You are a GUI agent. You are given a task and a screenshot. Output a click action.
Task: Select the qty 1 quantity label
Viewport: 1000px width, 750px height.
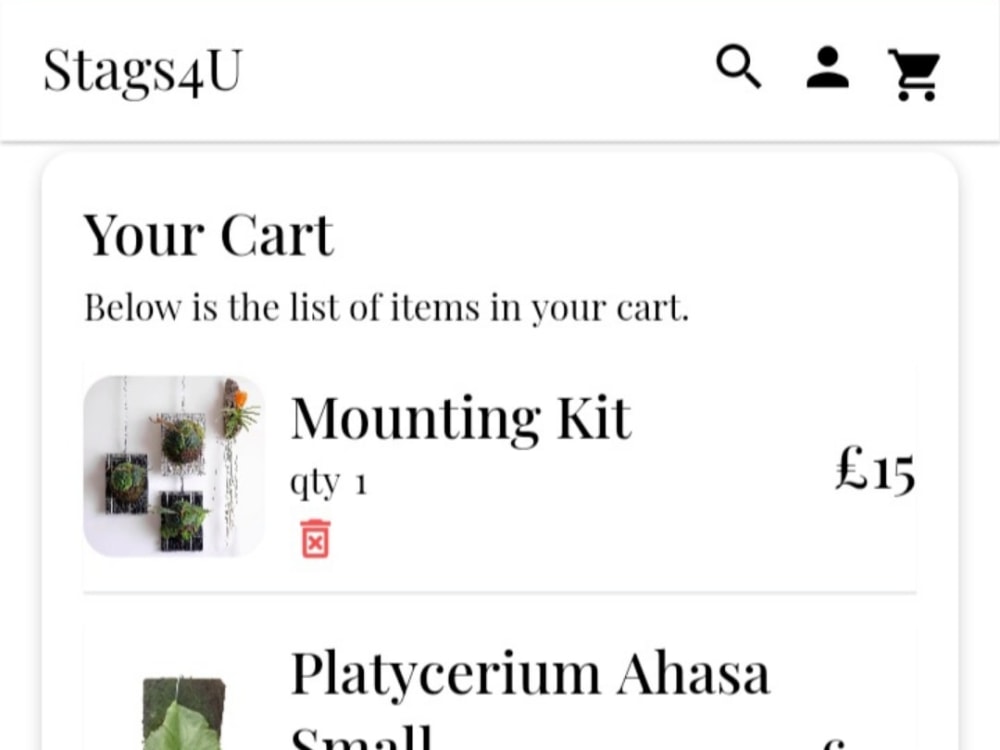coord(328,483)
